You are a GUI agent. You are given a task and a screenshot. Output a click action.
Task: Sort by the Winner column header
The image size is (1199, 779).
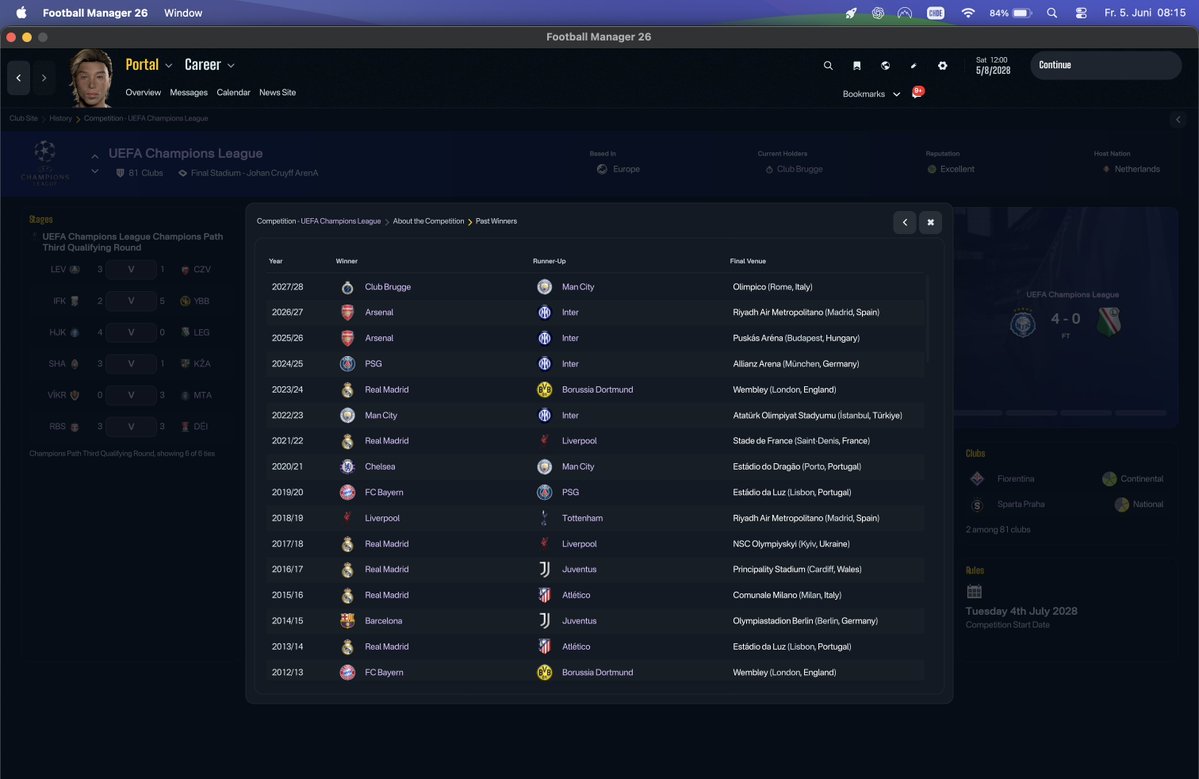(346, 261)
